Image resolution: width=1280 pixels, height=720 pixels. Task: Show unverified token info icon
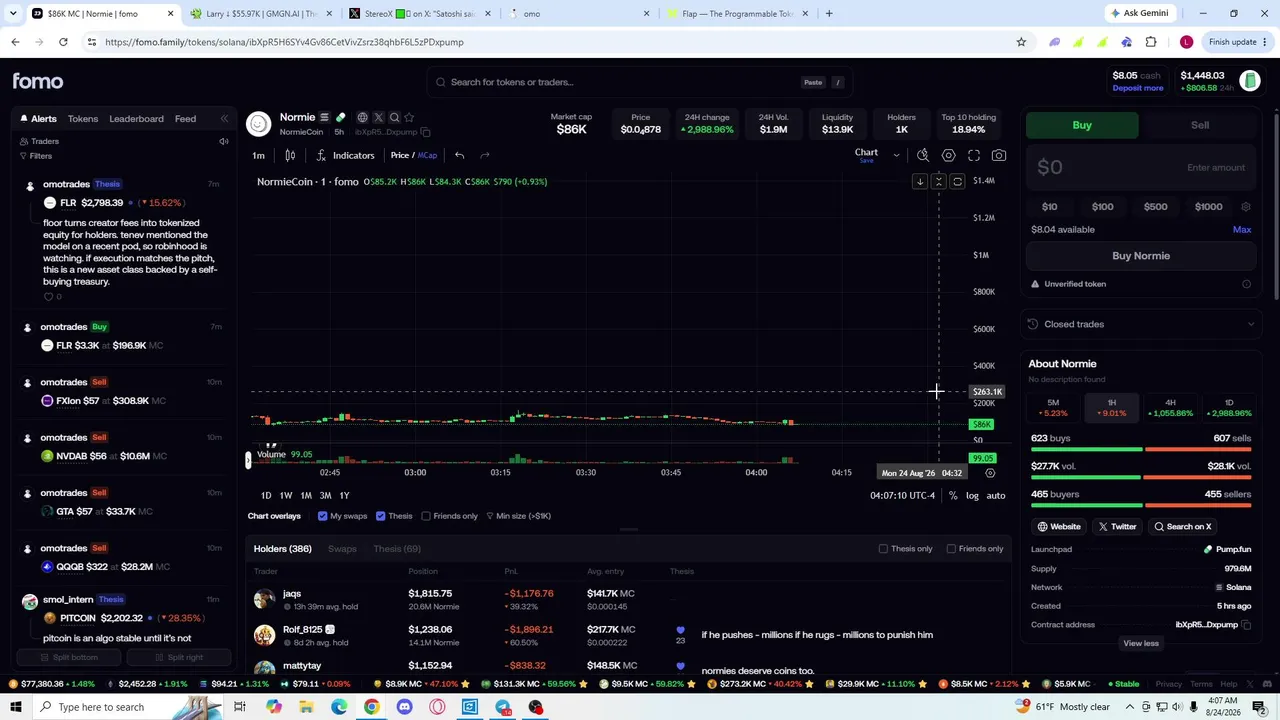[1246, 284]
